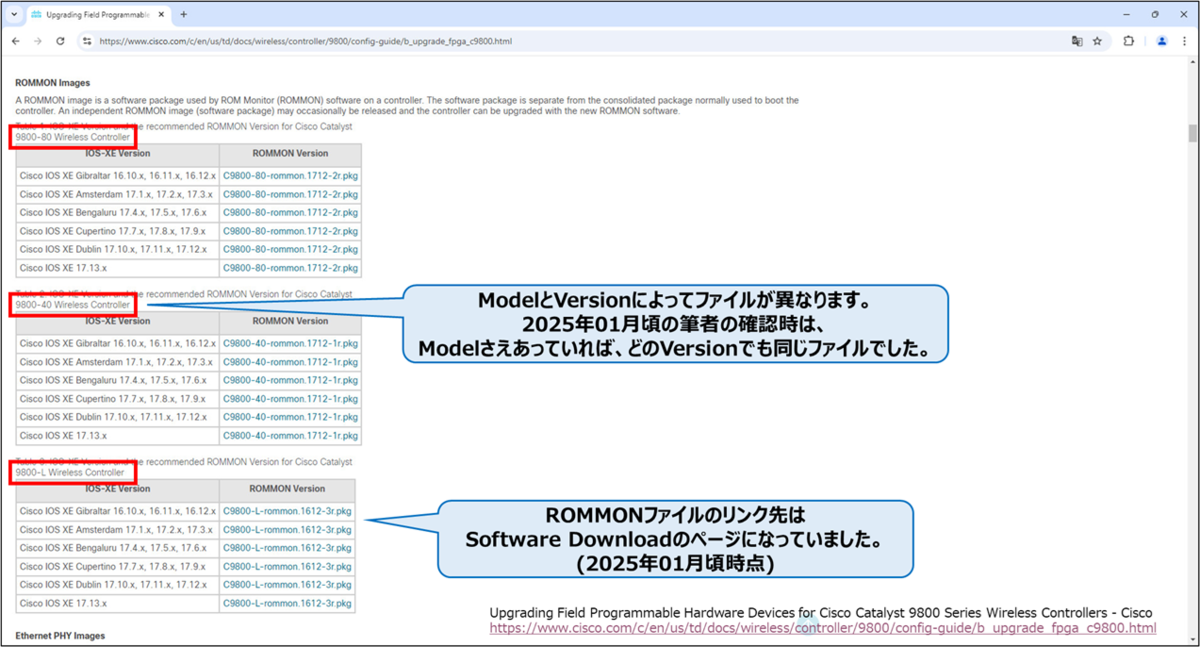Viewport: 1200px width, 647px height.
Task: Open C9800-L-rommon link in Cupertino row
Action: 287,567
